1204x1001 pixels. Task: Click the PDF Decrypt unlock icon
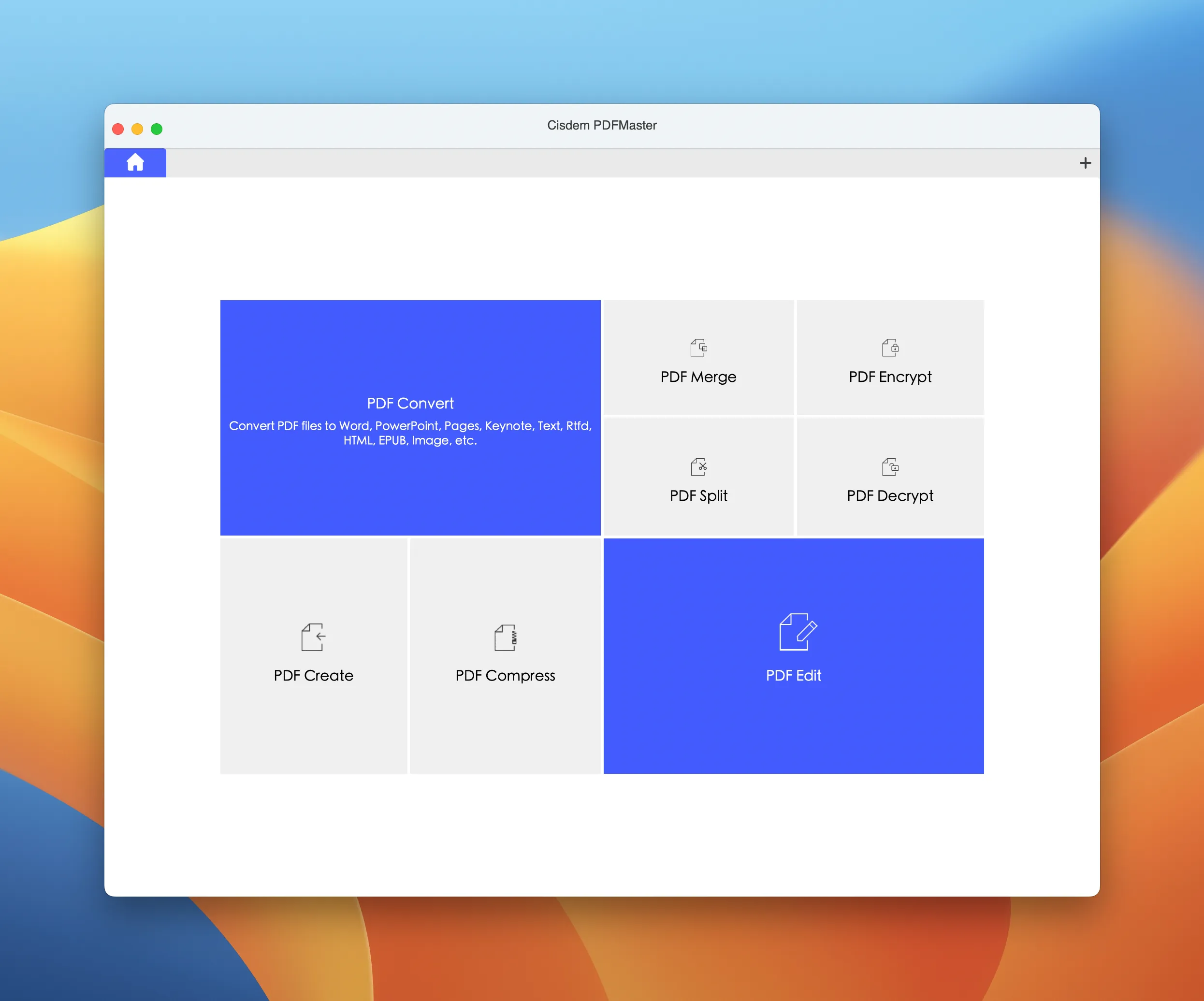890,467
